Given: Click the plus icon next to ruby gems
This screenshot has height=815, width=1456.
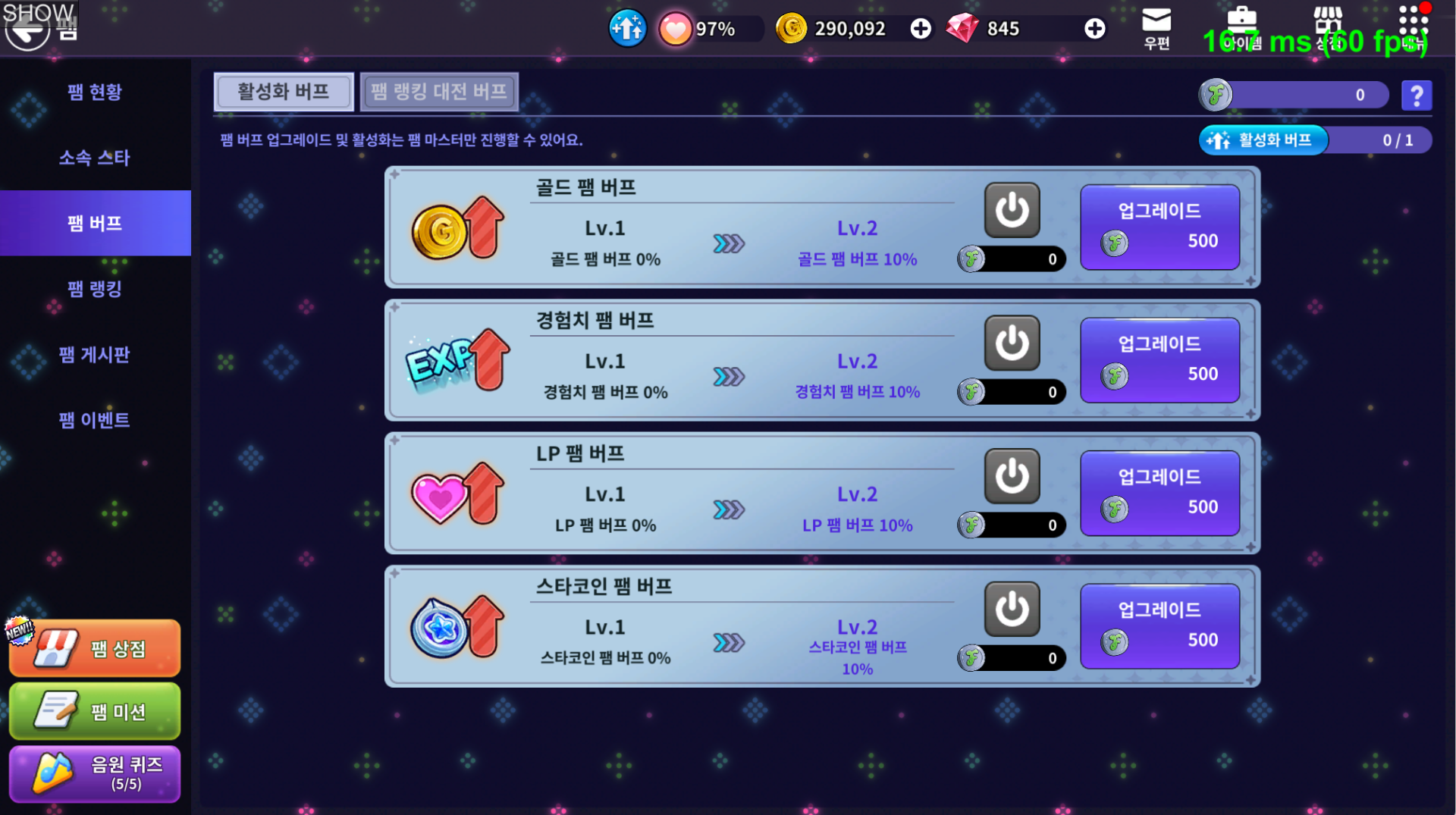Looking at the screenshot, I should click(x=1094, y=29).
